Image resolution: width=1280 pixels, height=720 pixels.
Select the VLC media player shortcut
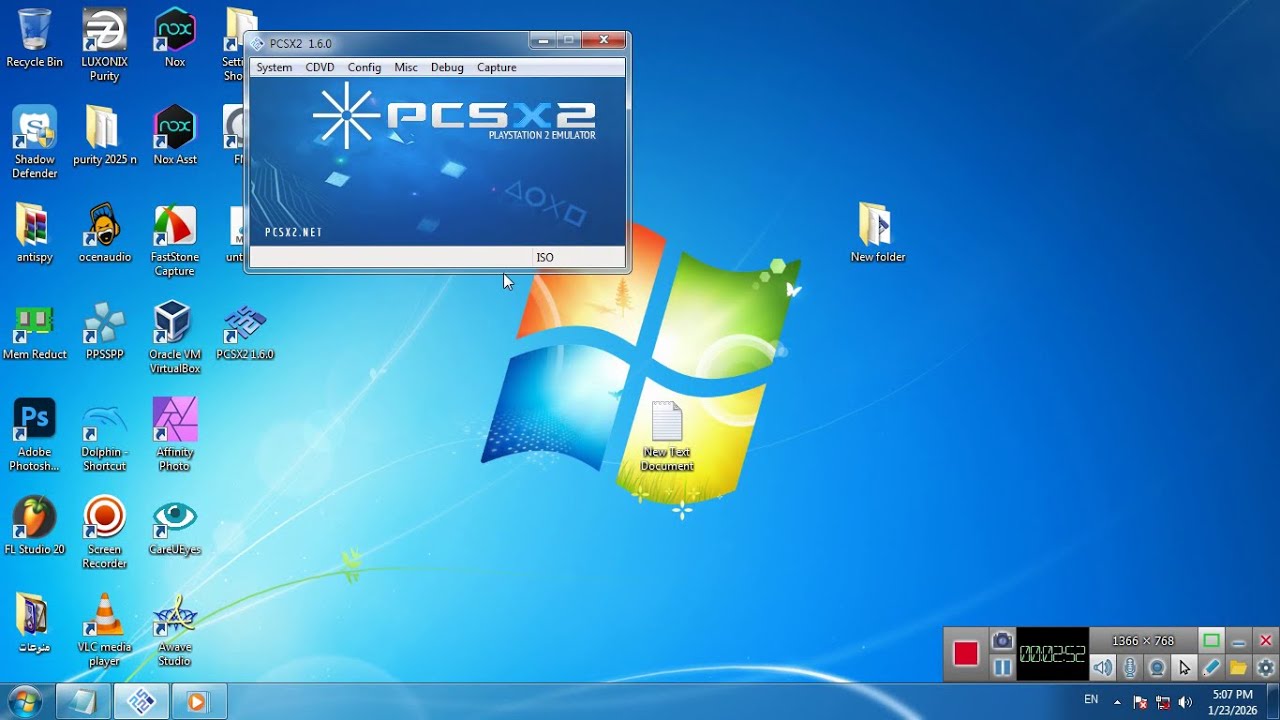[x=104, y=630]
